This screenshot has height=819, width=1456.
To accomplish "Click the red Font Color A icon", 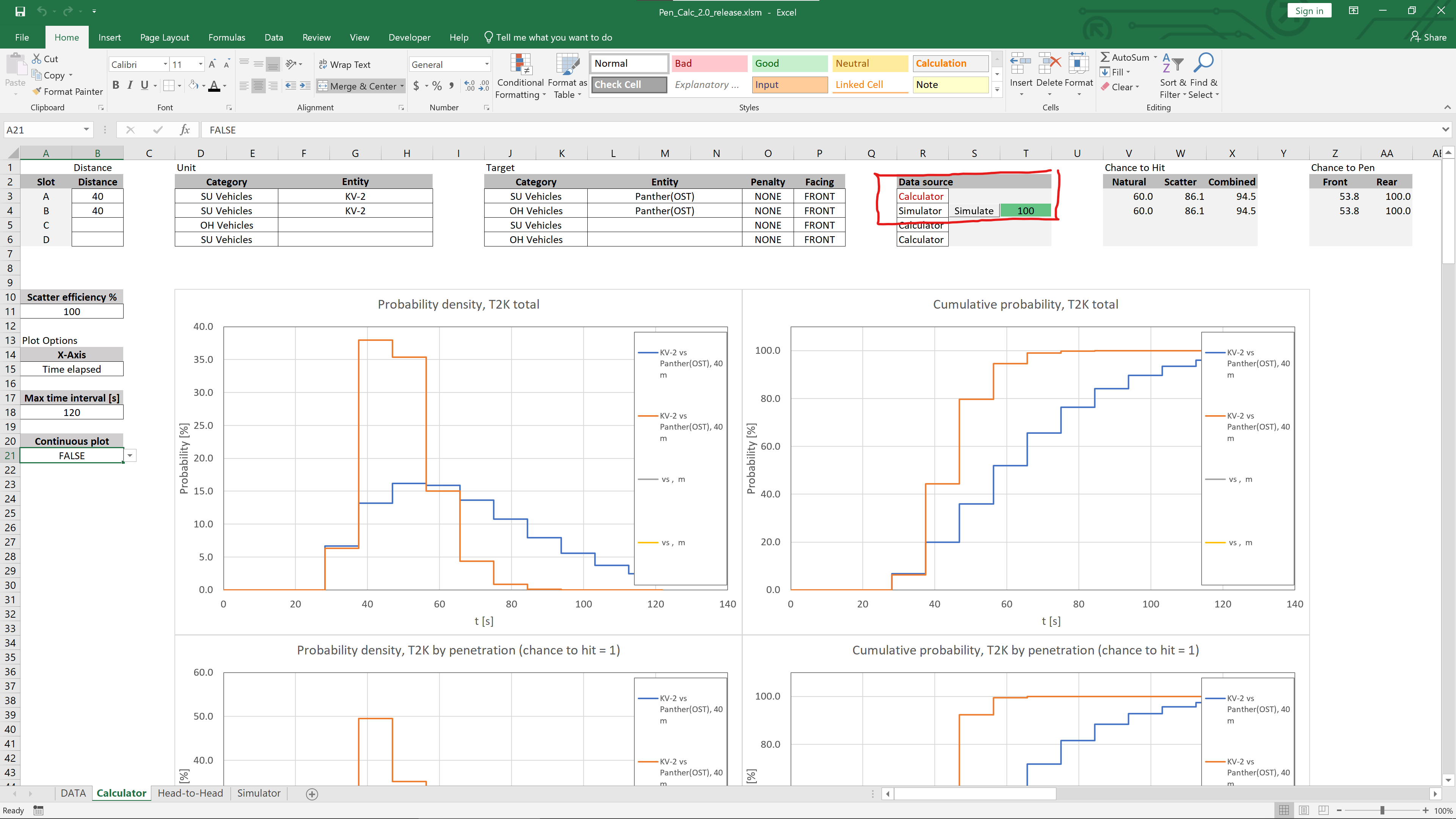I will [214, 85].
